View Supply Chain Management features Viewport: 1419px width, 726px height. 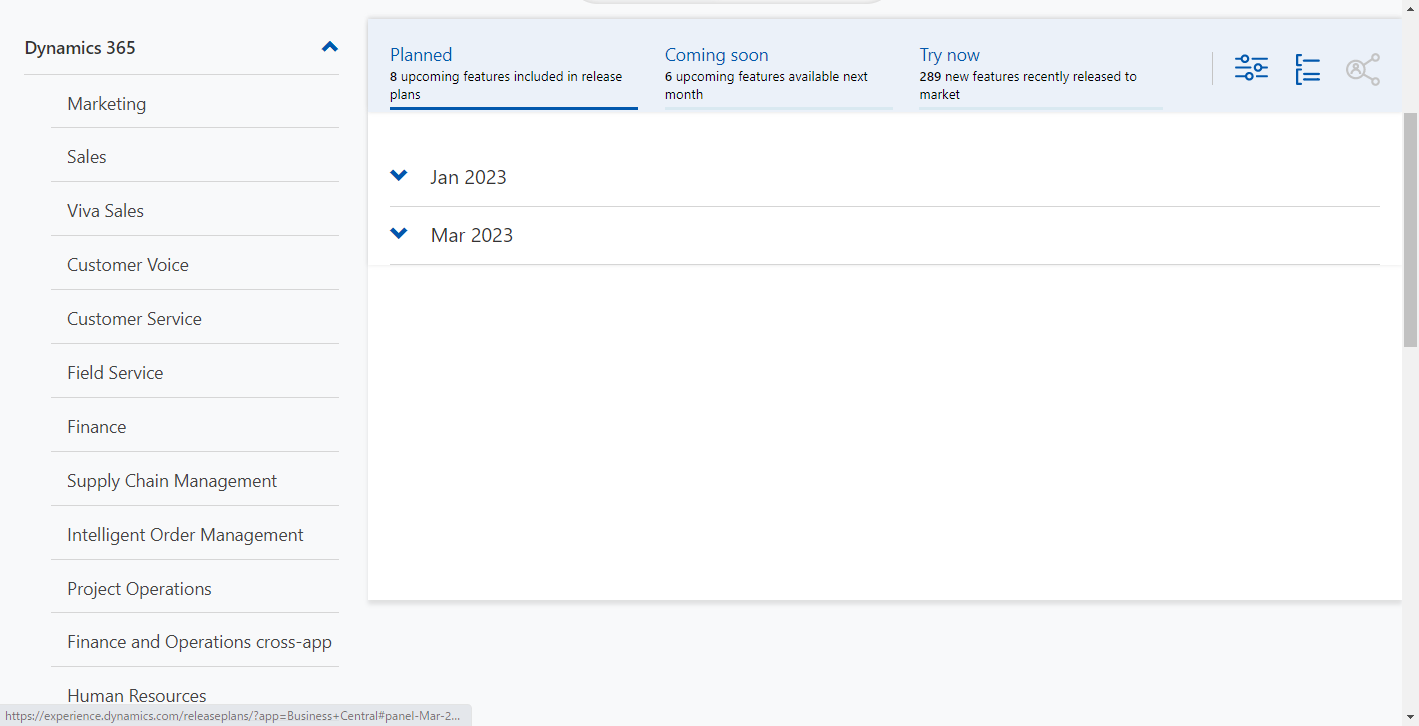click(x=171, y=480)
